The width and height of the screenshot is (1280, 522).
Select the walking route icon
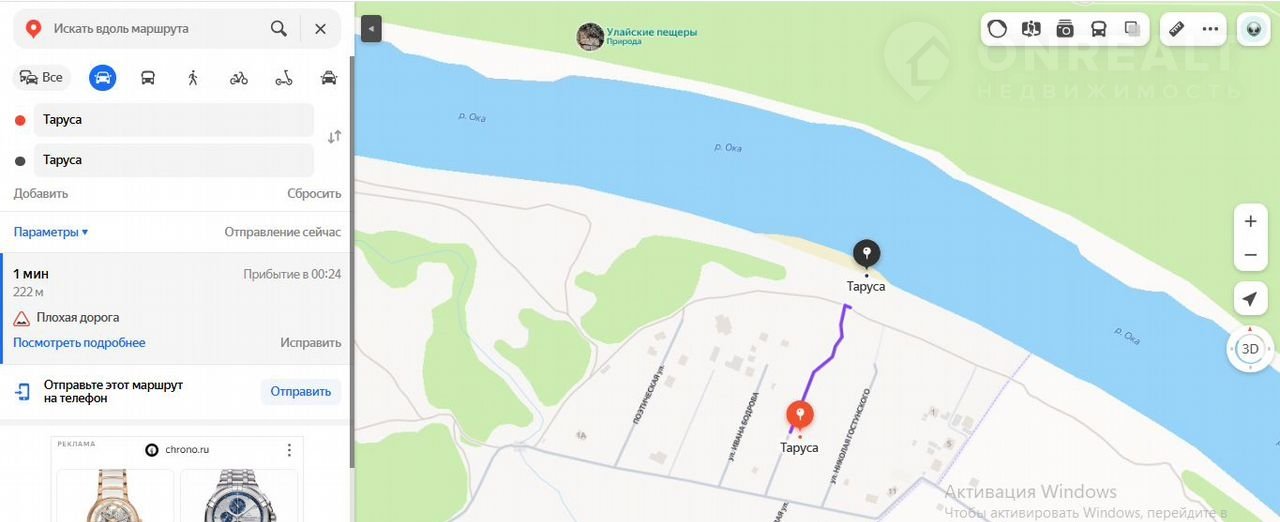pyautogui.click(x=193, y=77)
